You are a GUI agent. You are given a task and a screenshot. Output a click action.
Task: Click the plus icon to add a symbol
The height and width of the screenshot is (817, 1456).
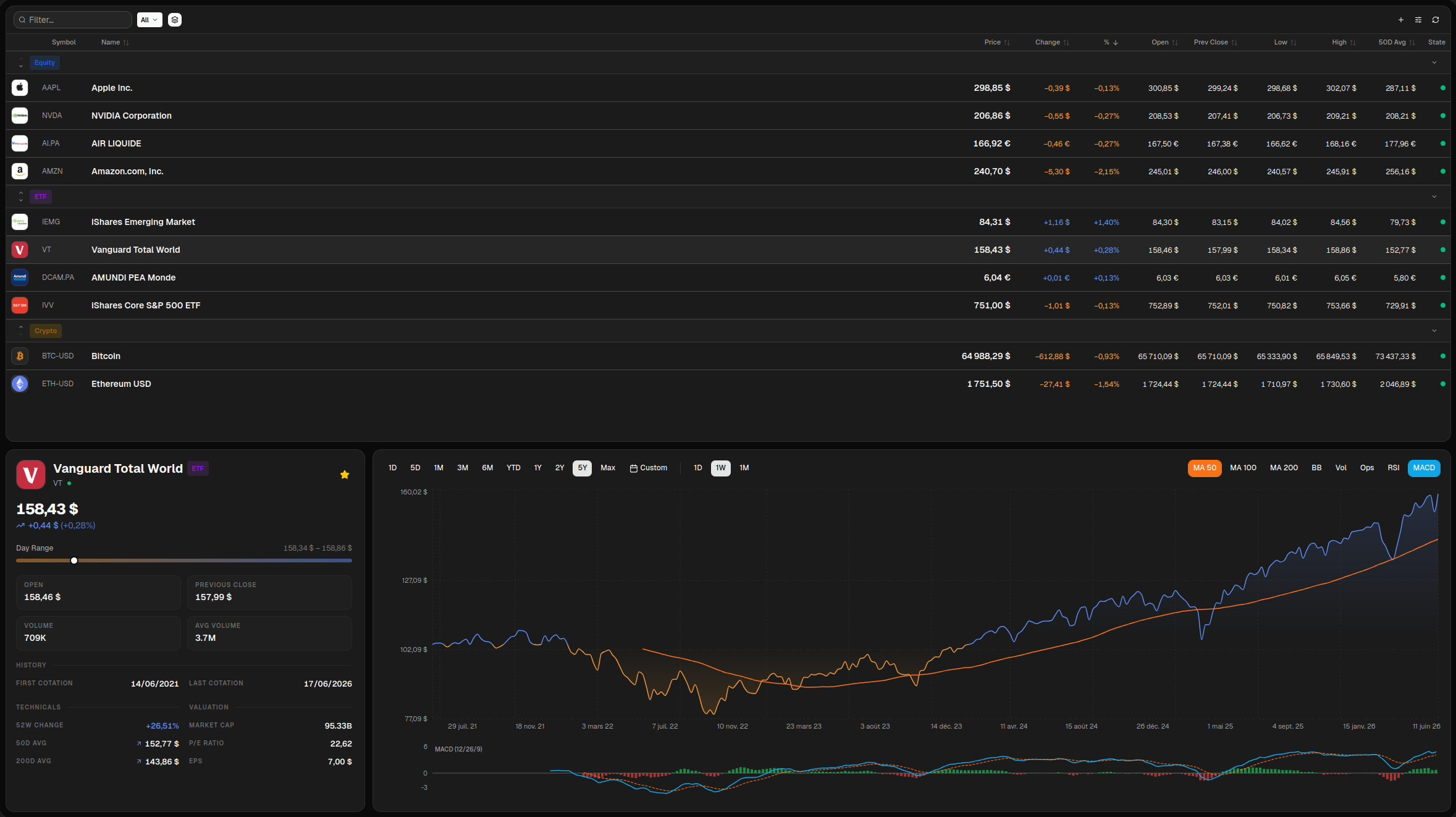point(1401,20)
